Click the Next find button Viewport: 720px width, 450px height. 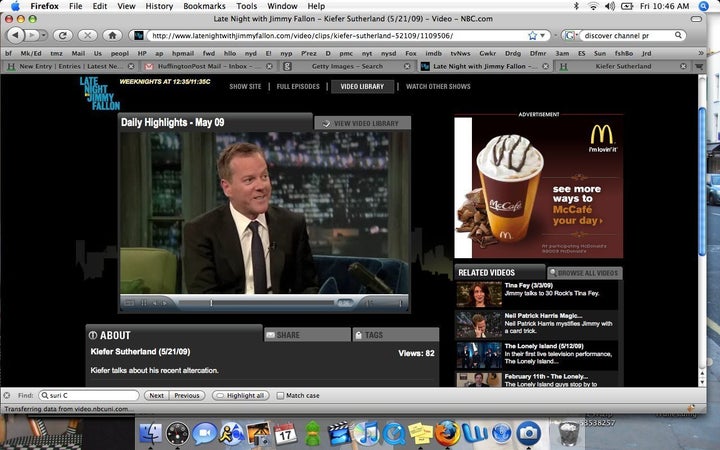click(156, 395)
